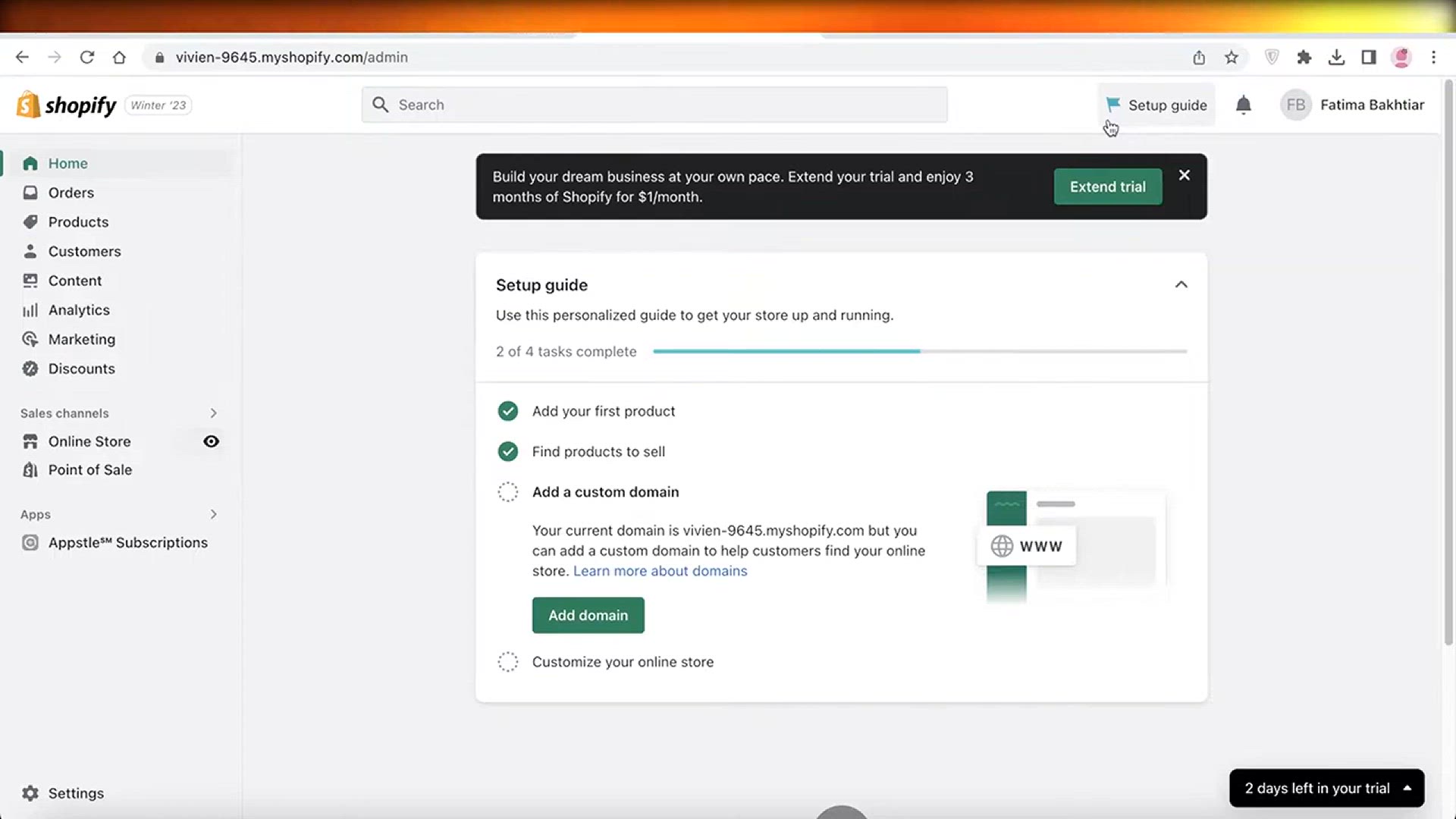This screenshot has height=819, width=1456.
Task: Click the Settings gear icon
Action: 30,793
